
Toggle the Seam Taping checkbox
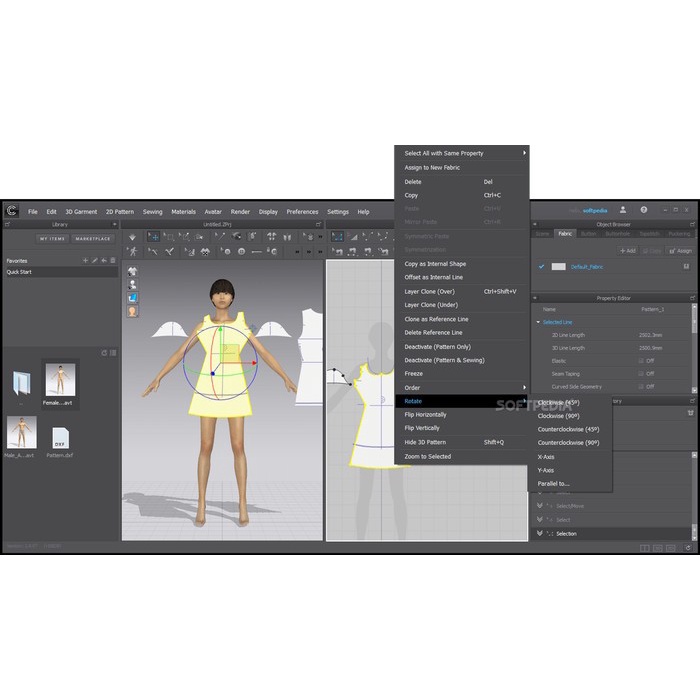click(x=639, y=373)
